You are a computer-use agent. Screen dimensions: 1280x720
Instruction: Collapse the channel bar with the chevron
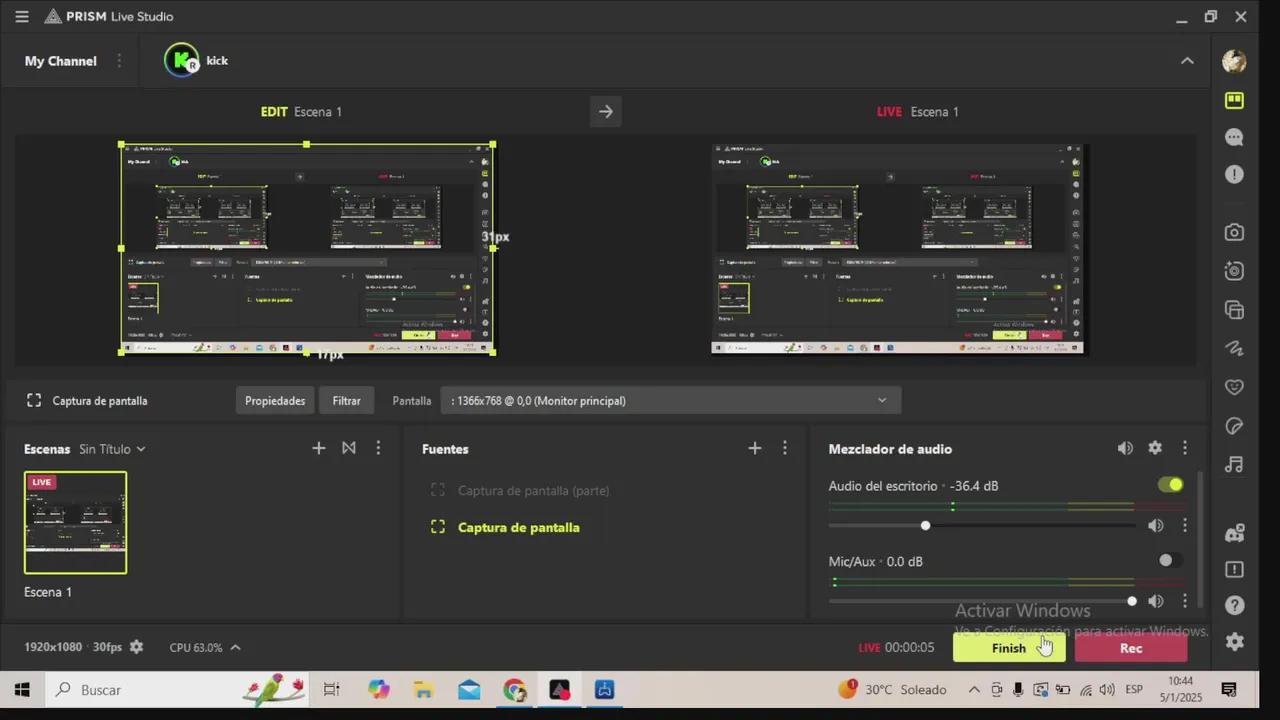coord(1187,61)
